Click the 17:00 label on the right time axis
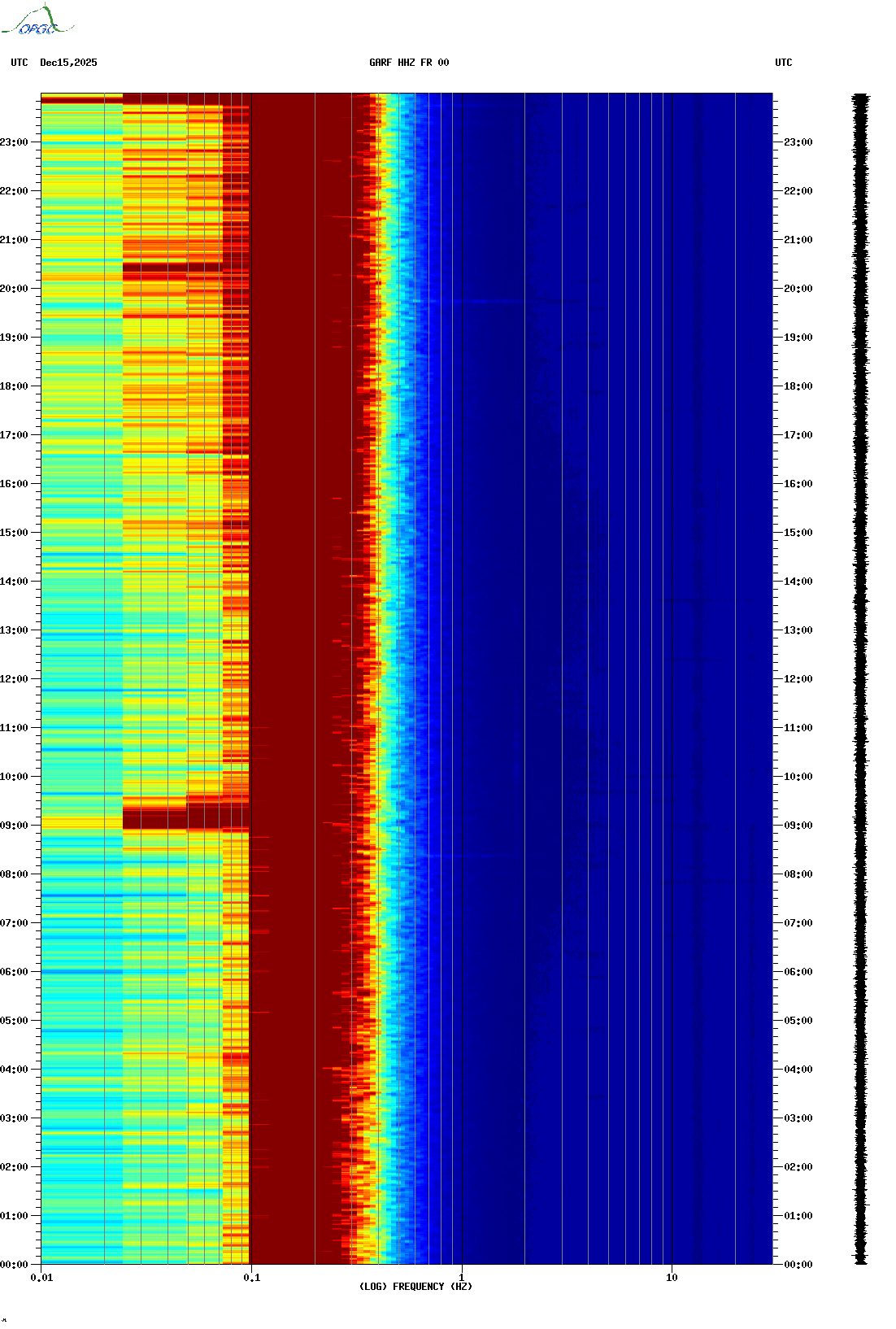The height and width of the screenshot is (1329, 896). pyautogui.click(x=798, y=435)
